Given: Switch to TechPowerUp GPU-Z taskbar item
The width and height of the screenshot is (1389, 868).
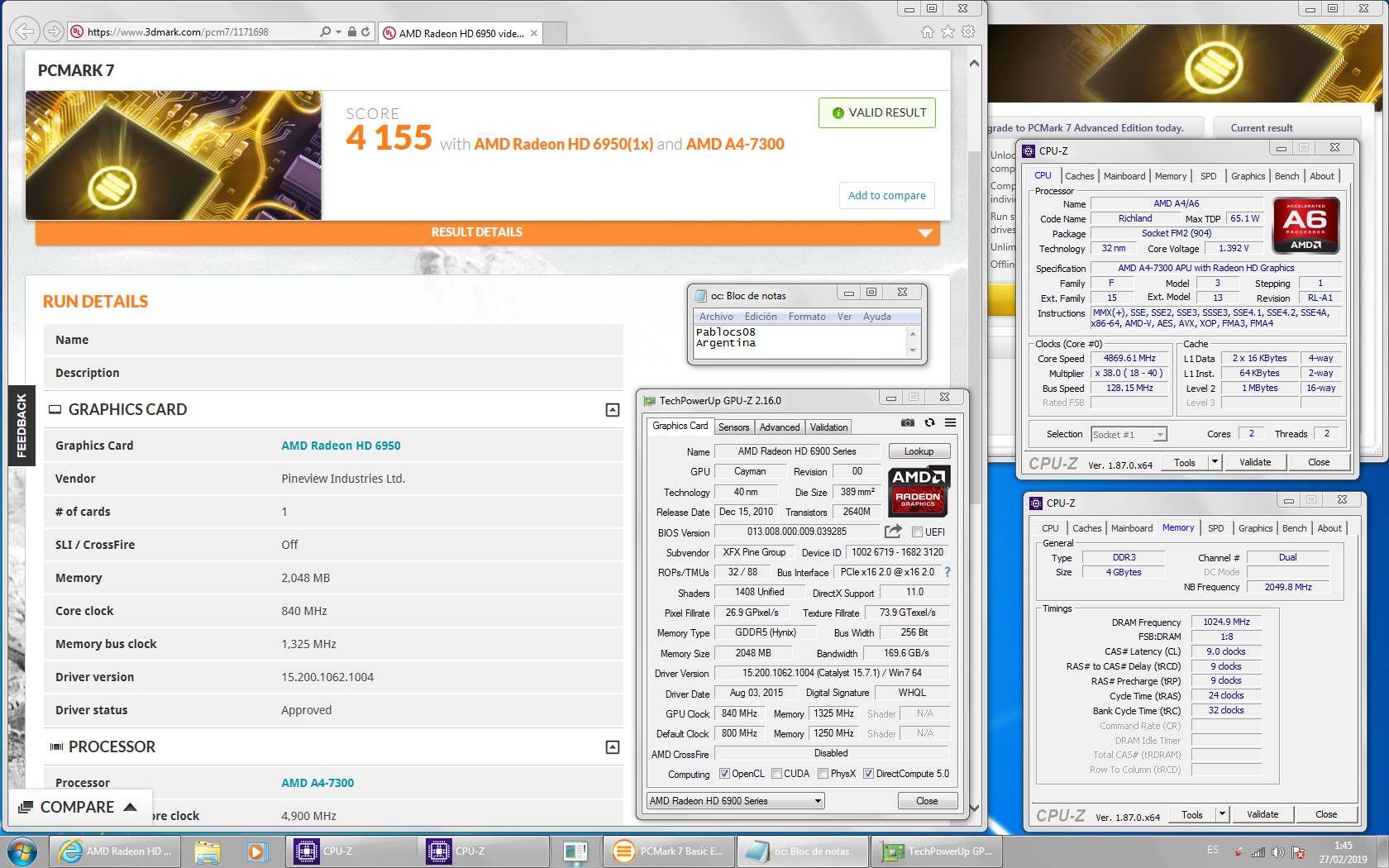Looking at the screenshot, I should pyautogui.click(x=938, y=851).
